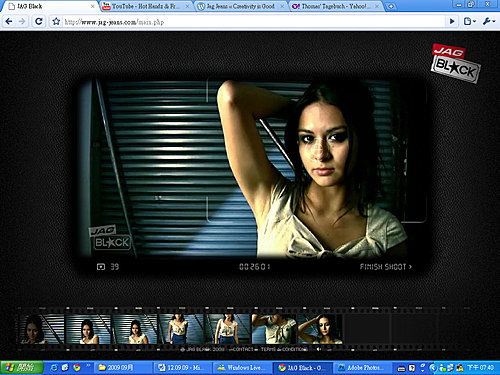
Task: Close the Yahoo Tagebuch tab
Action: (377, 6)
